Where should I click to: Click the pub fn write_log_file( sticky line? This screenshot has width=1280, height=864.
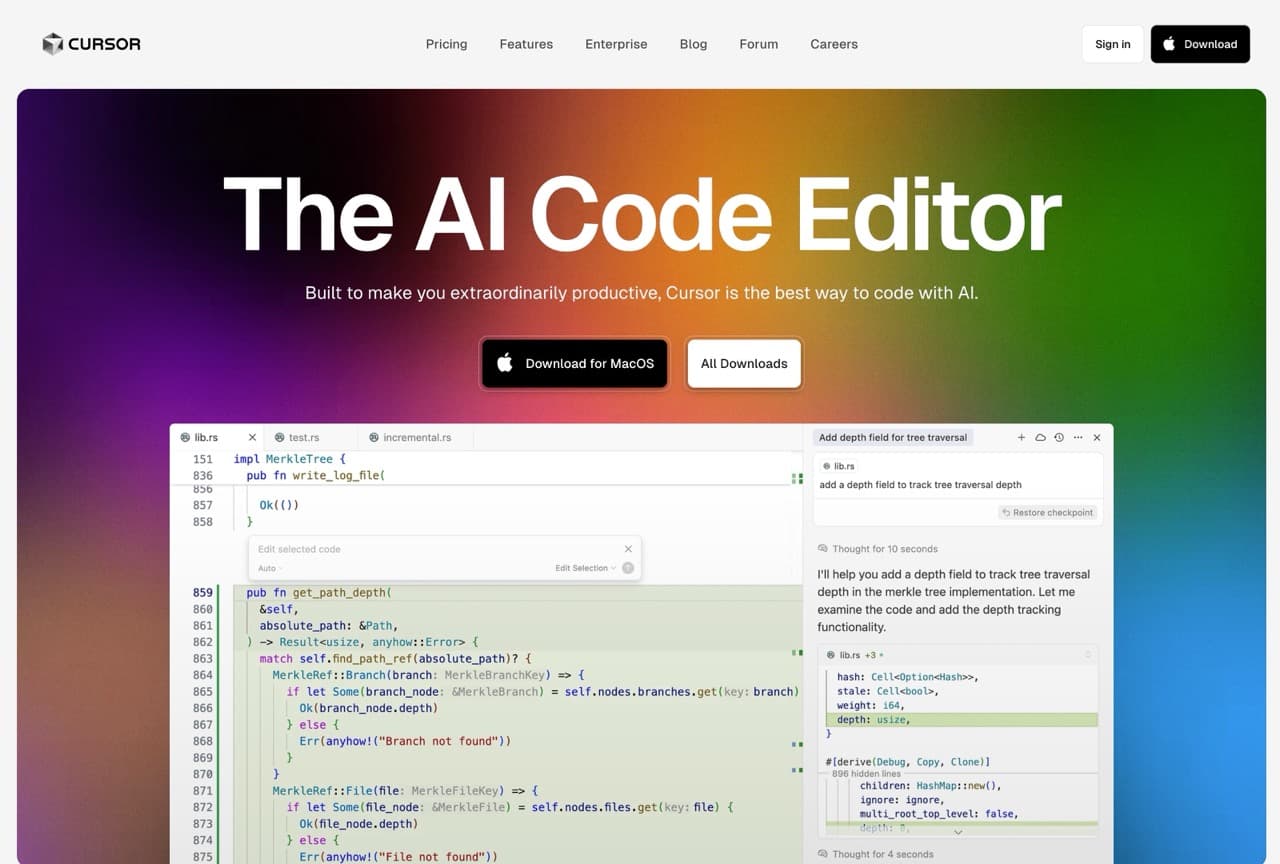pyautogui.click(x=315, y=475)
